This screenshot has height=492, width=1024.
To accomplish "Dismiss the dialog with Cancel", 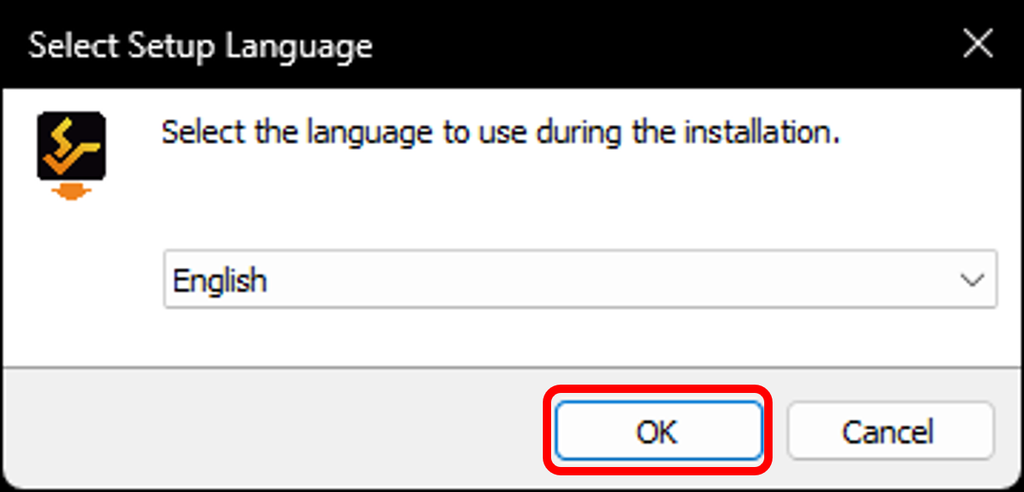I will point(888,432).
